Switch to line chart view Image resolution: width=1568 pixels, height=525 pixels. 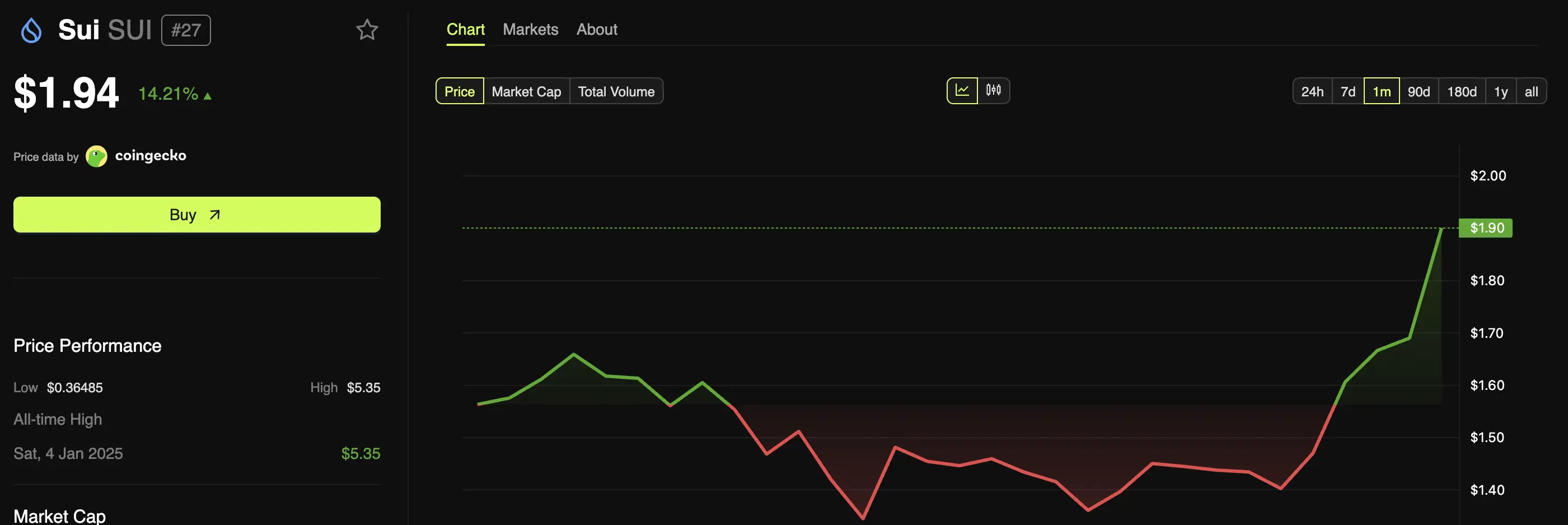(963, 90)
